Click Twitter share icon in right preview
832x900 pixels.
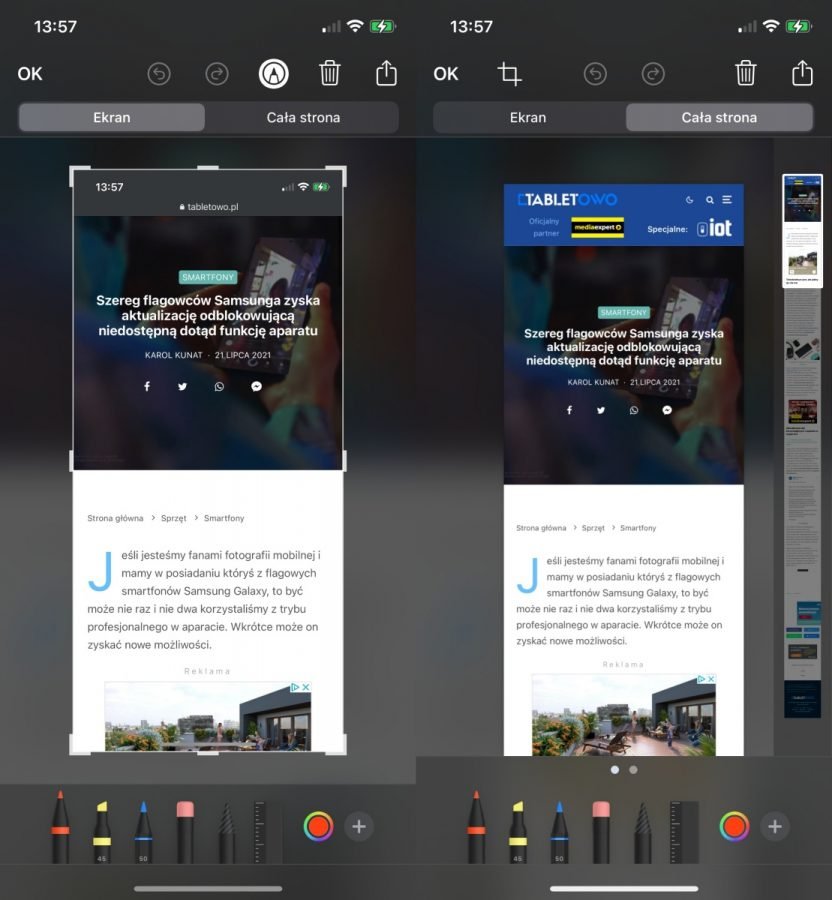[601, 410]
